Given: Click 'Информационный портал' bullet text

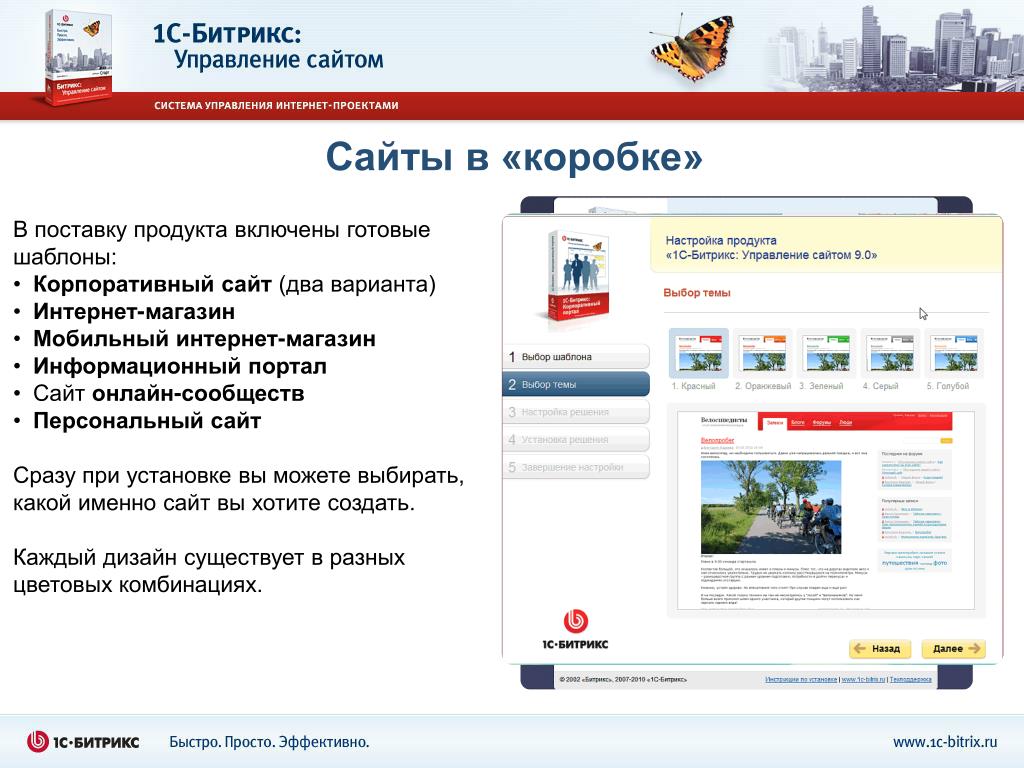Looking at the screenshot, I should click(180, 366).
